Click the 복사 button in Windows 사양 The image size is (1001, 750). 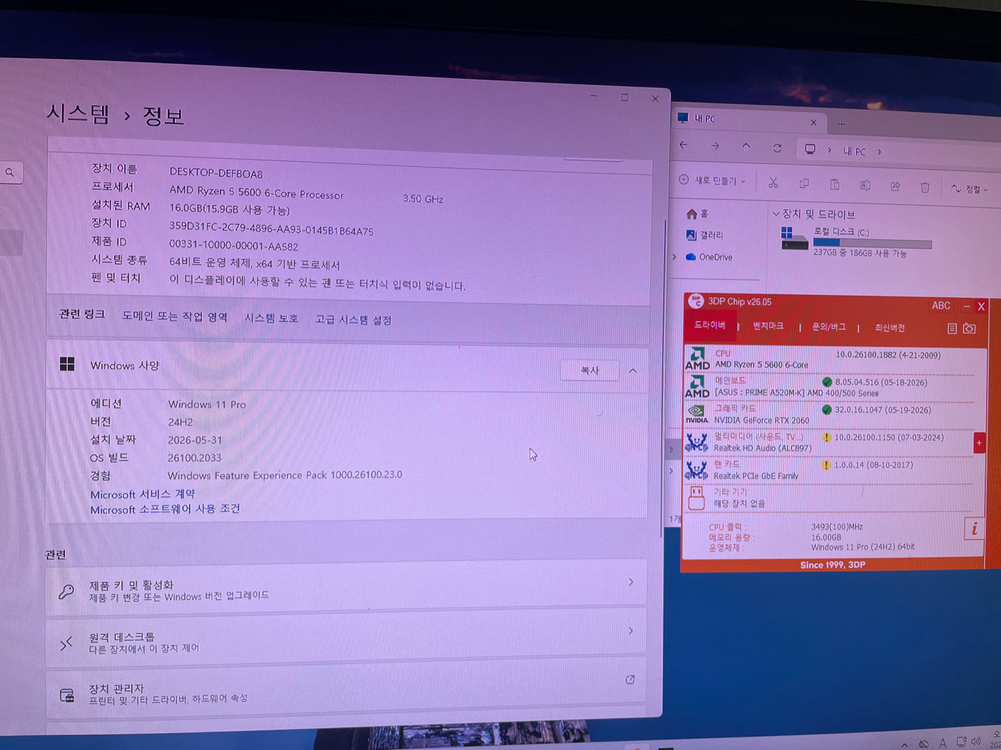pyautogui.click(x=589, y=371)
